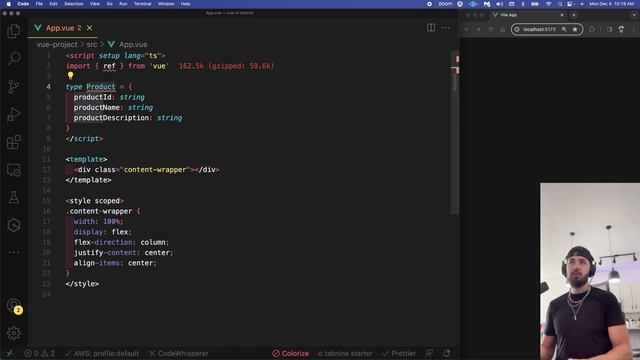The height and width of the screenshot is (360, 640).
Task: Open the Search view in activity bar
Action: (x=13, y=58)
